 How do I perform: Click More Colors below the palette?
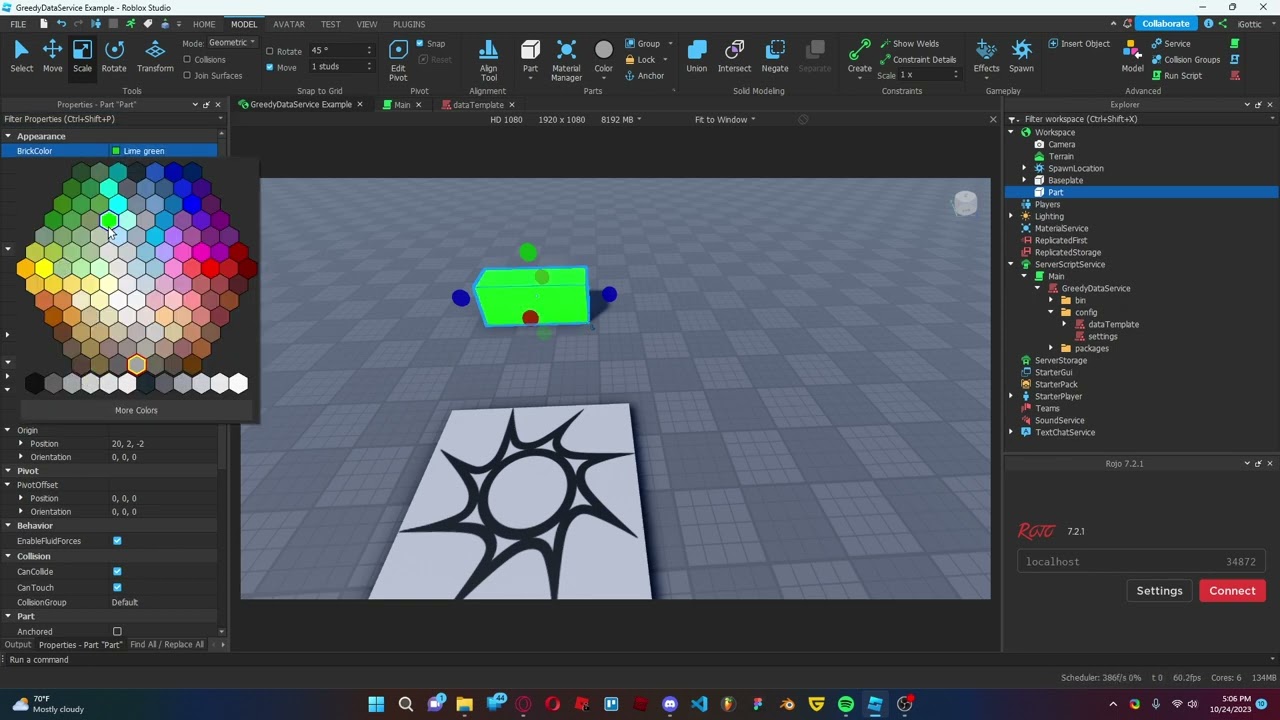136,410
